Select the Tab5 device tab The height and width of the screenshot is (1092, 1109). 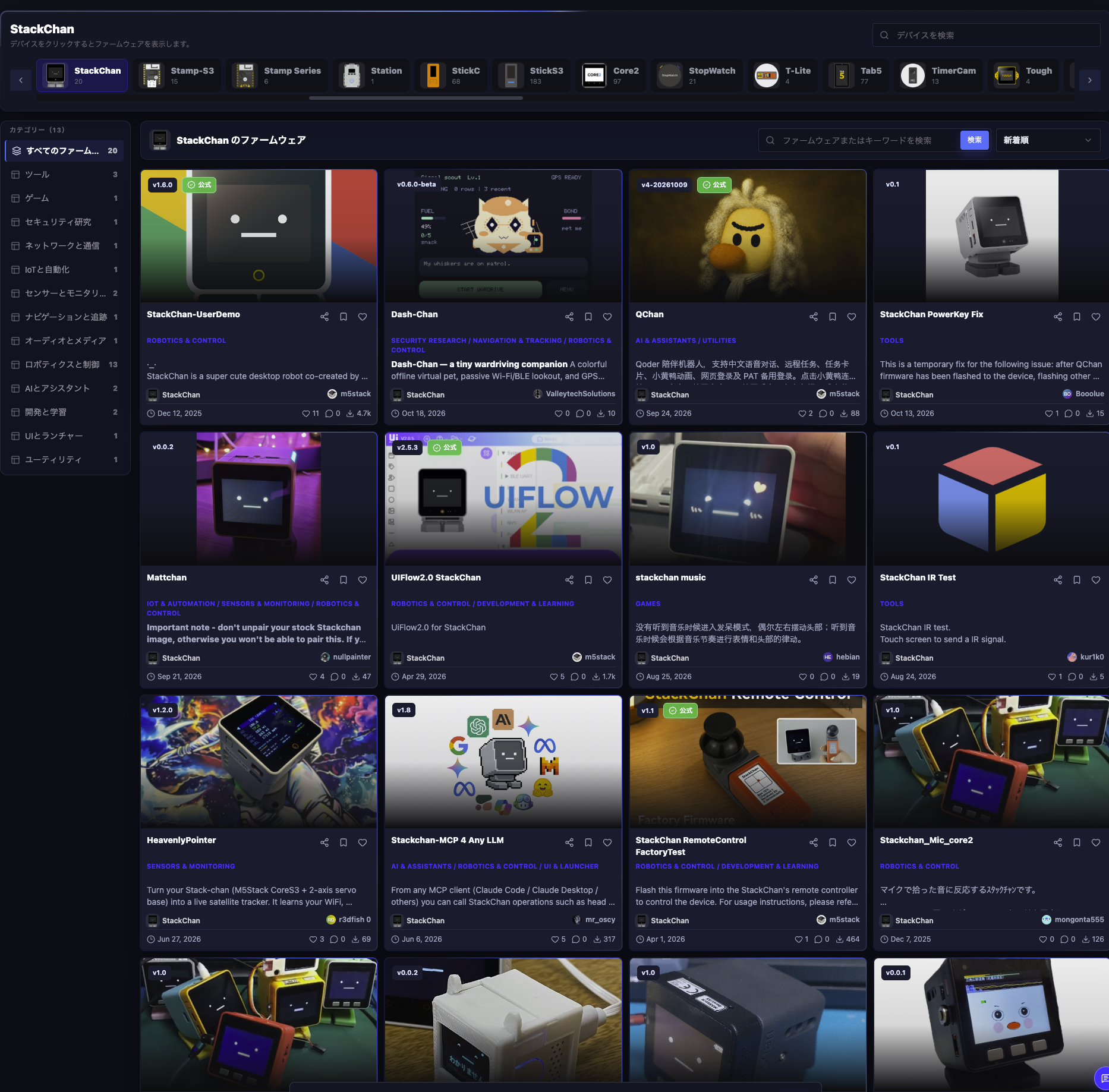(x=856, y=75)
